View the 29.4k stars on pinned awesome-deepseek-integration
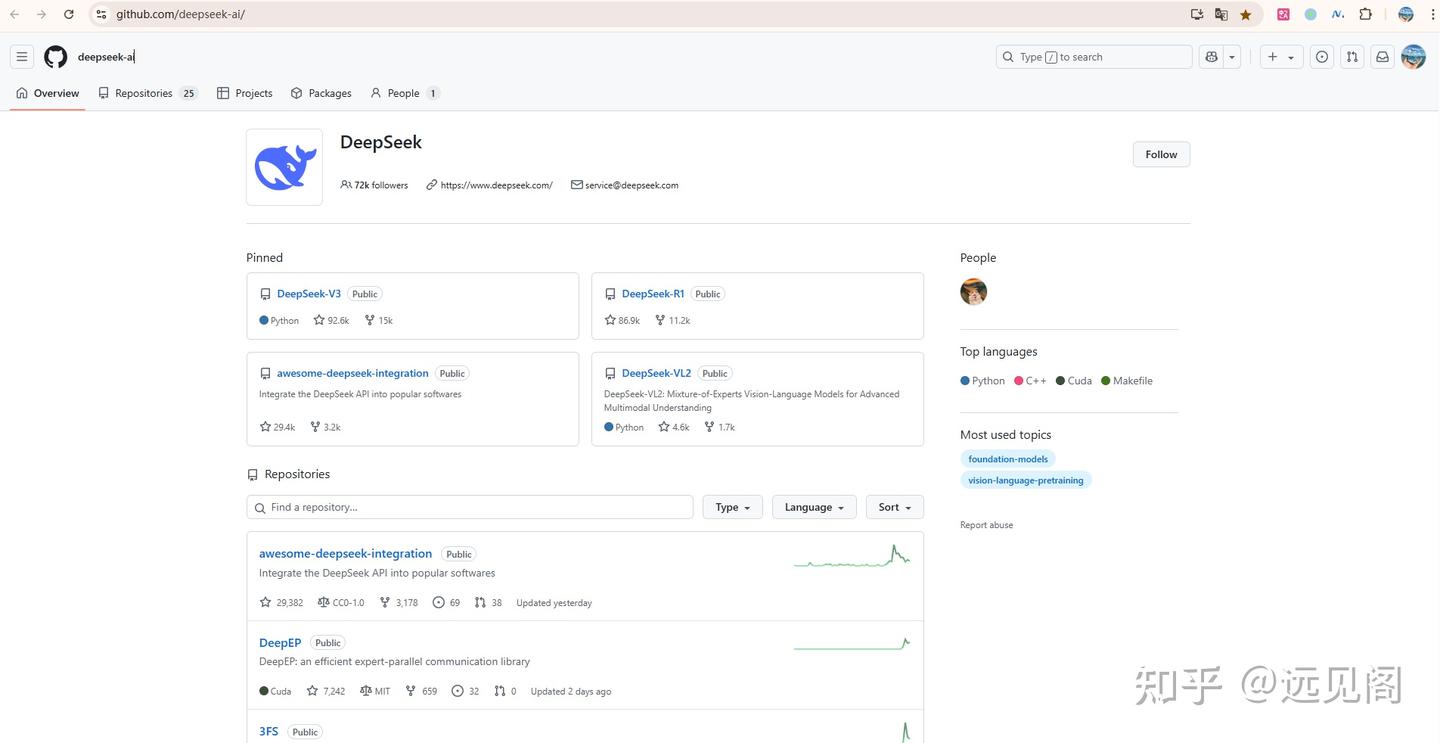The width and height of the screenshot is (1440, 743). tap(277, 427)
